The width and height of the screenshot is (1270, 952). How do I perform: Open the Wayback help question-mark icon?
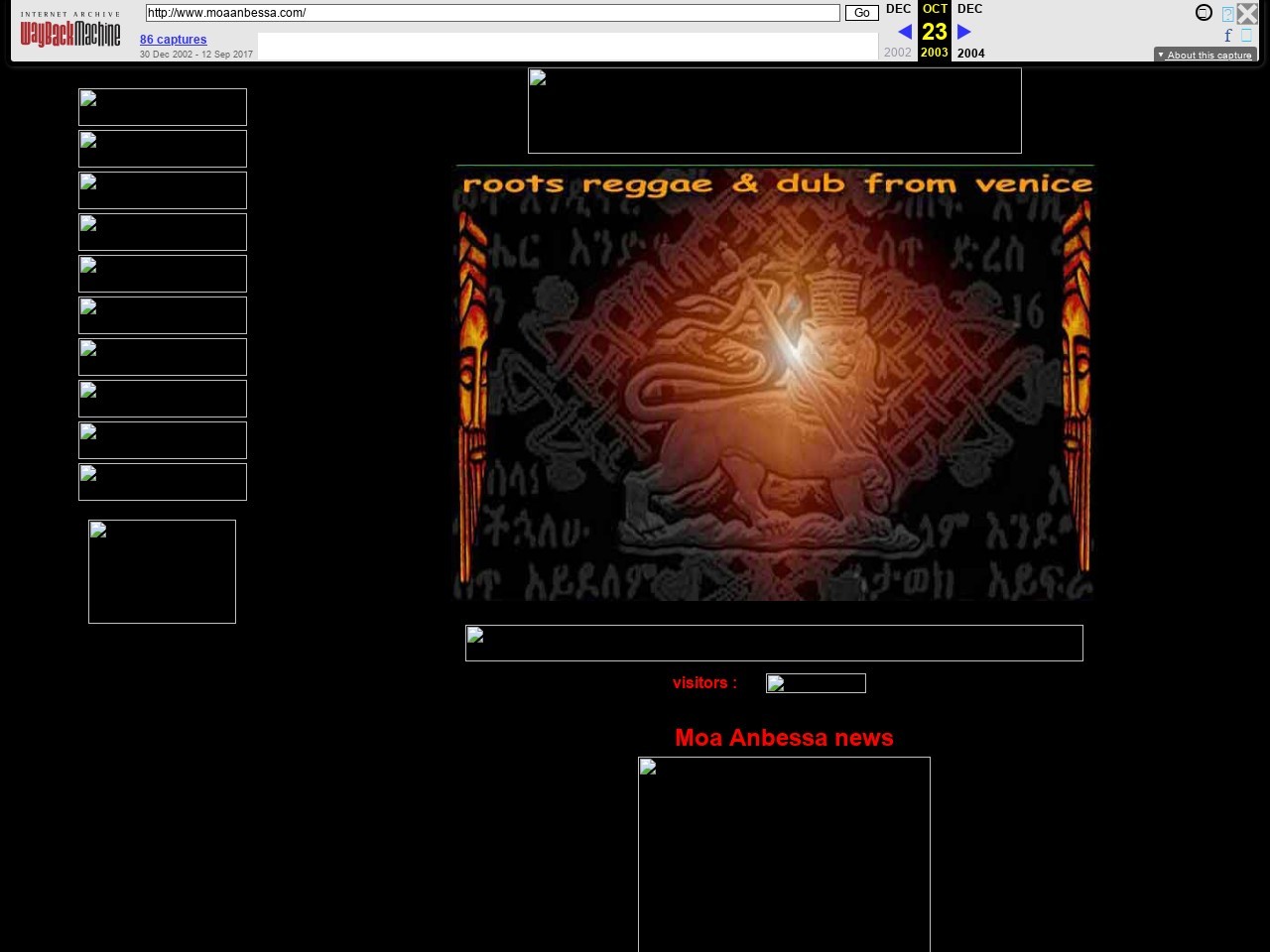[1227, 14]
